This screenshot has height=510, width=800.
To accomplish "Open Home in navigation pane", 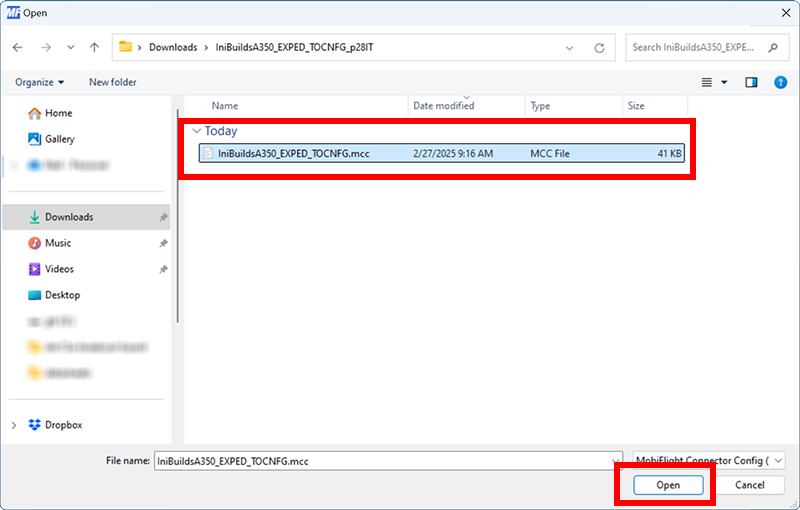I will click(x=58, y=113).
